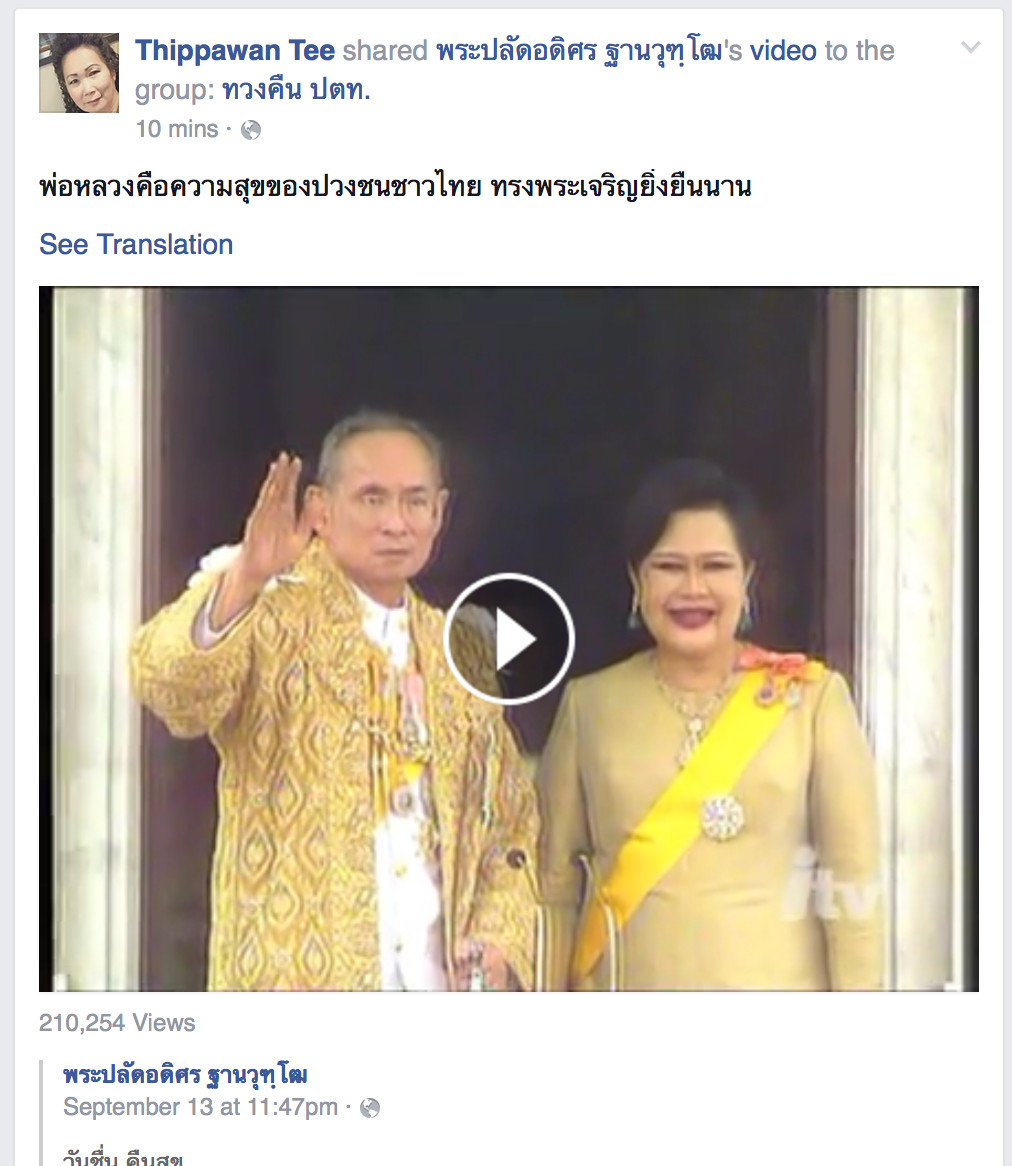This screenshot has width=1012, height=1166.
Task: Click the 210,254 Views count
Action: (117, 1022)
